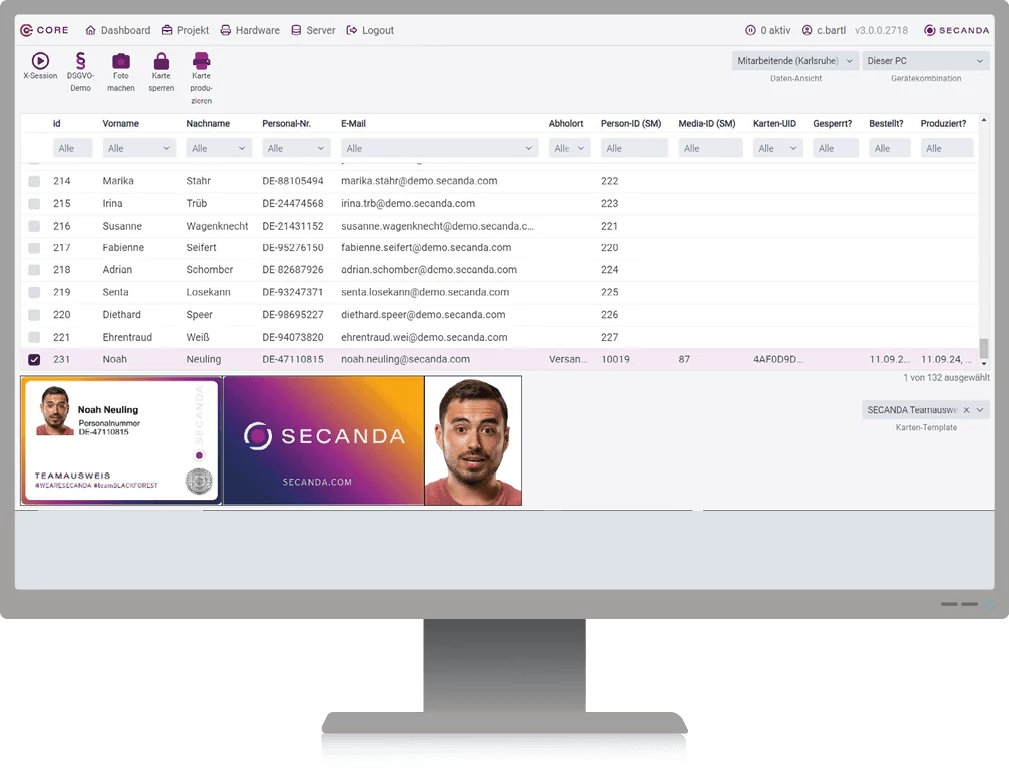Expand the Abholort filter dropdown
Viewport: 1009px width, 768px height.
pyautogui.click(x=580, y=148)
